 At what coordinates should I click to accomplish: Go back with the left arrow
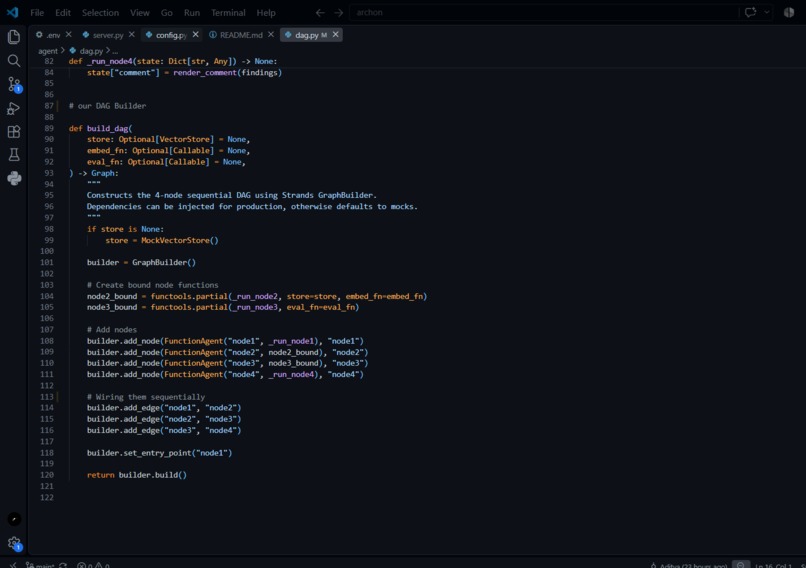click(320, 12)
